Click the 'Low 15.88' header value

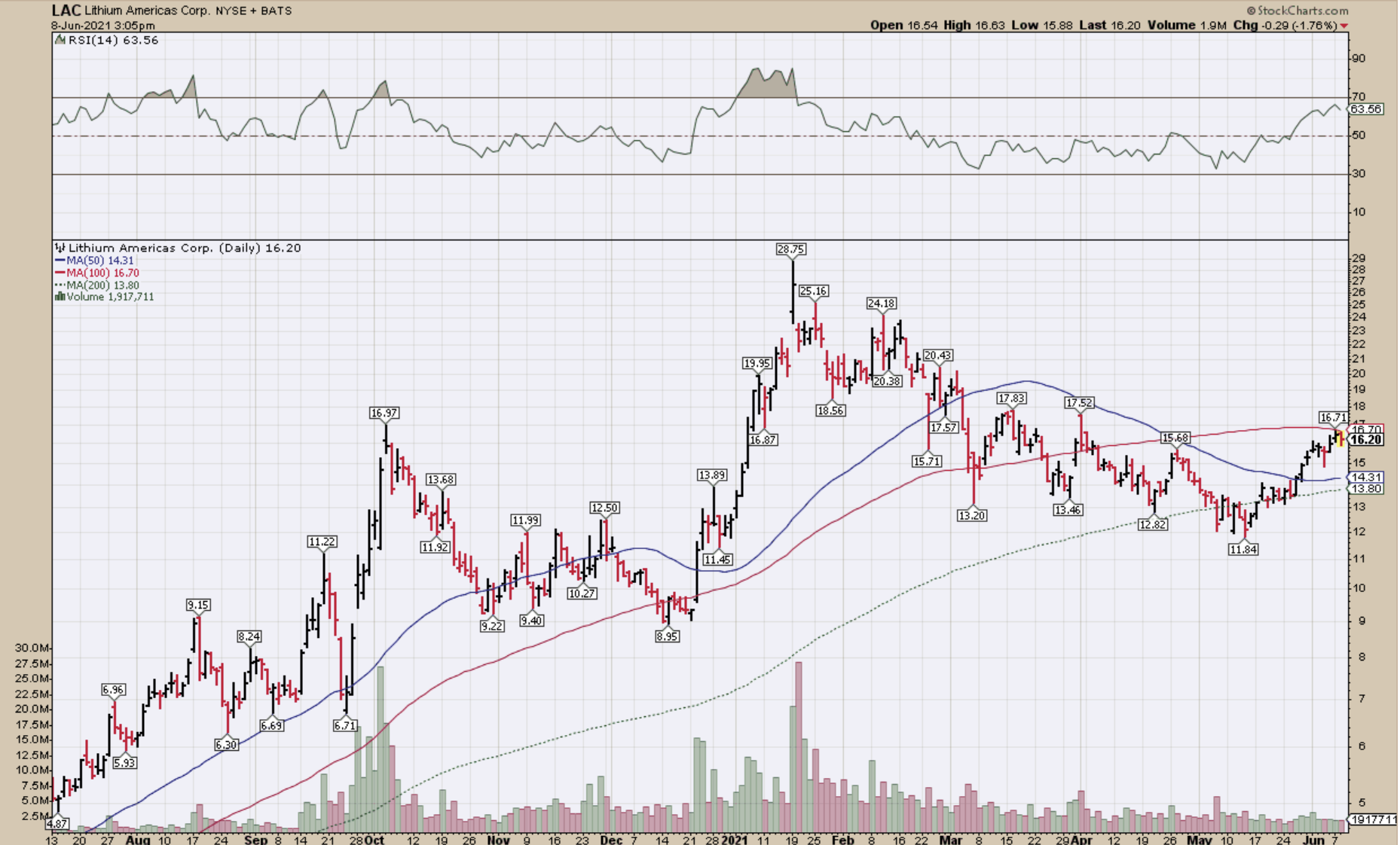(x=1042, y=25)
